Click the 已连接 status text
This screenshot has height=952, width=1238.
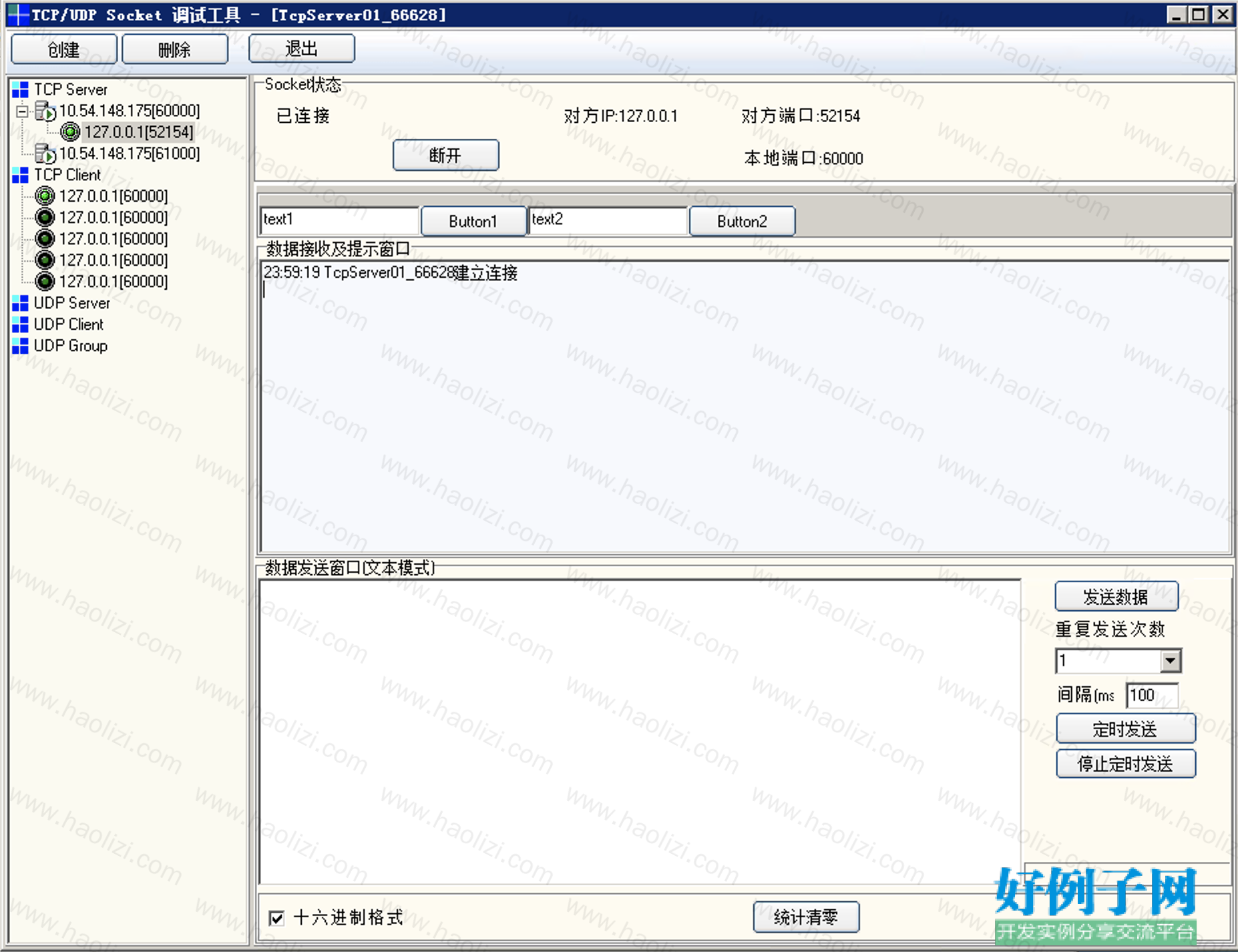click(303, 116)
